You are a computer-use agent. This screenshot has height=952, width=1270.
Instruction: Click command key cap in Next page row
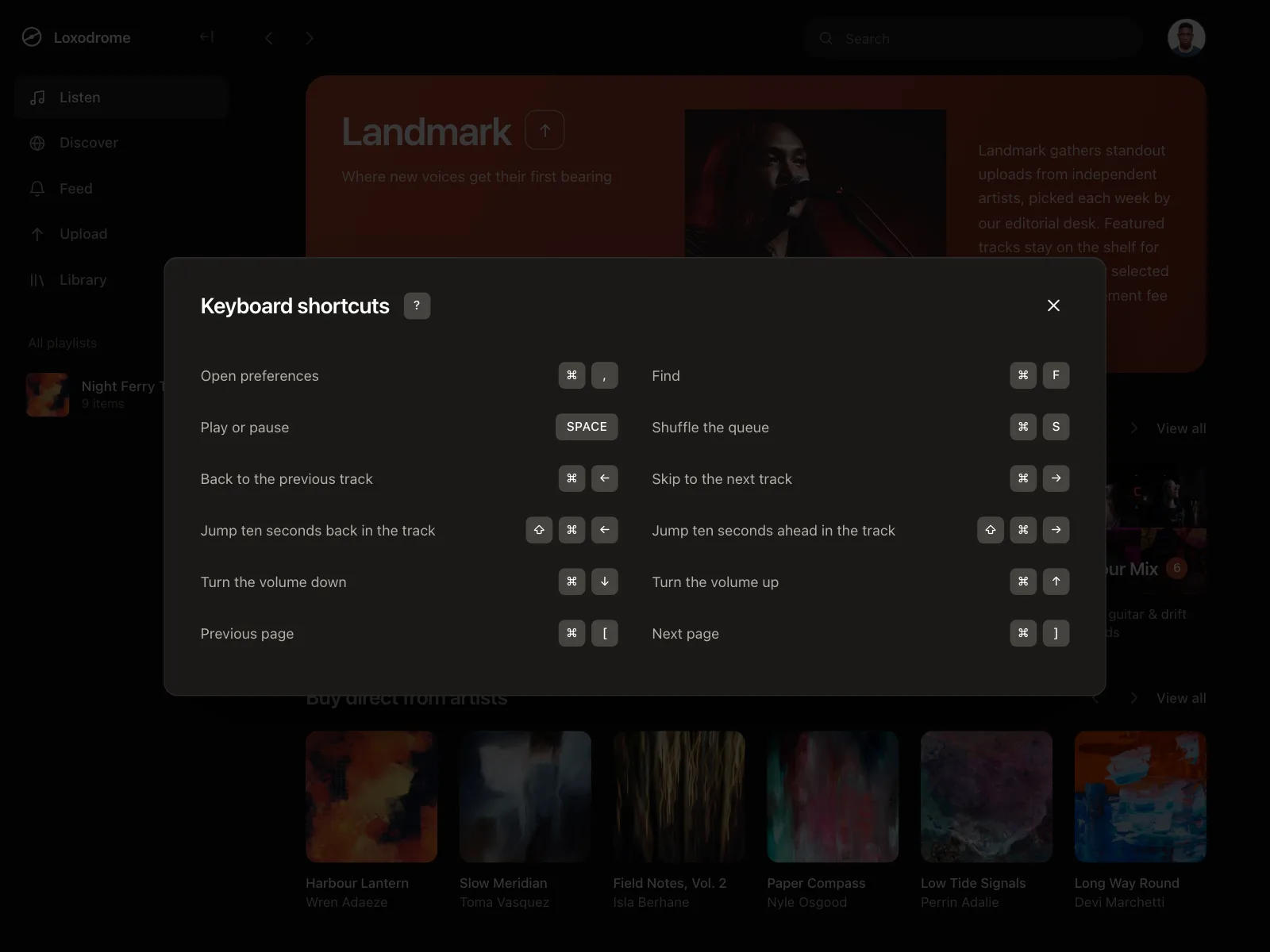(1023, 633)
